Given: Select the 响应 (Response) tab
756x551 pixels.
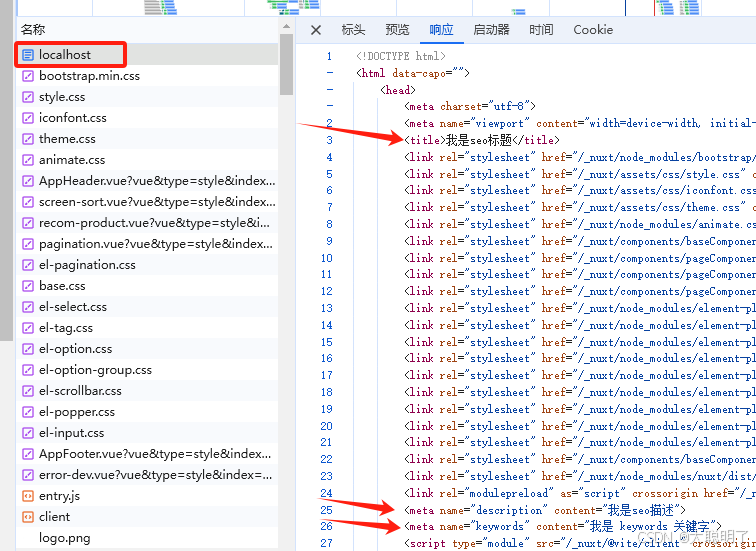Looking at the screenshot, I should [441, 30].
